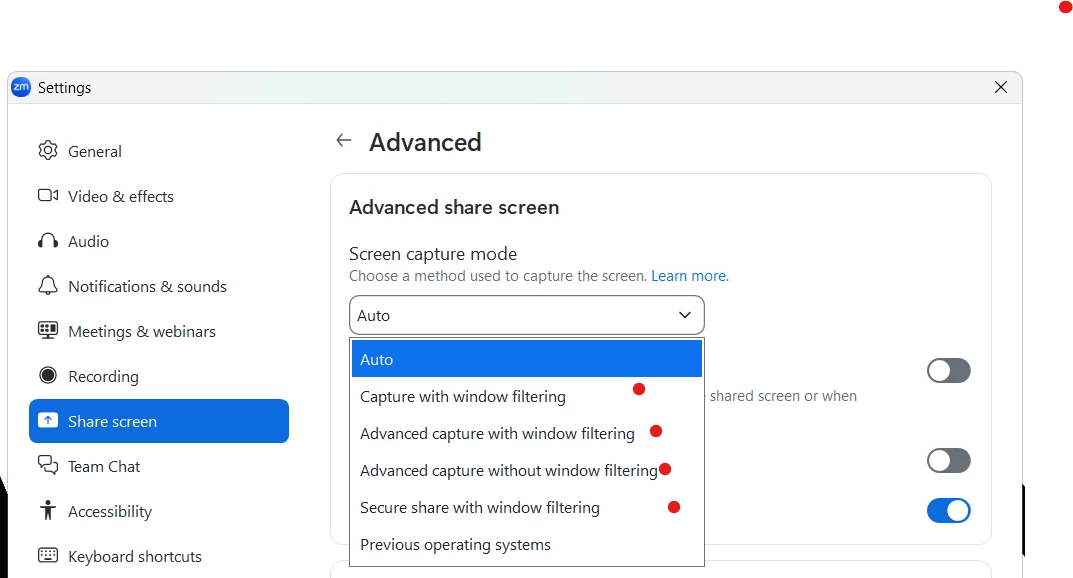Open the Learn more link
1073x578 pixels.
click(690, 276)
